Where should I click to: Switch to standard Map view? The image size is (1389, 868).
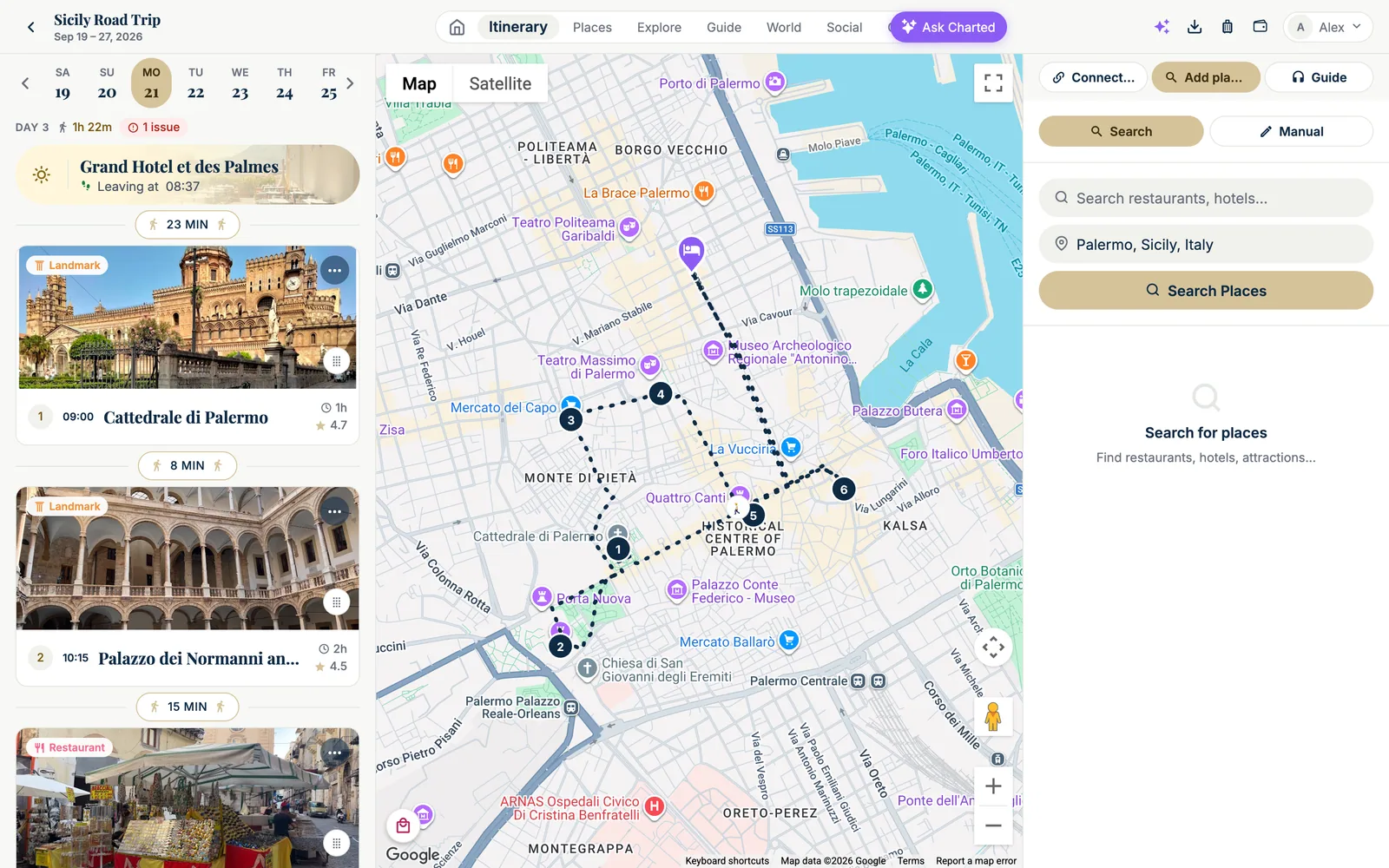[419, 84]
